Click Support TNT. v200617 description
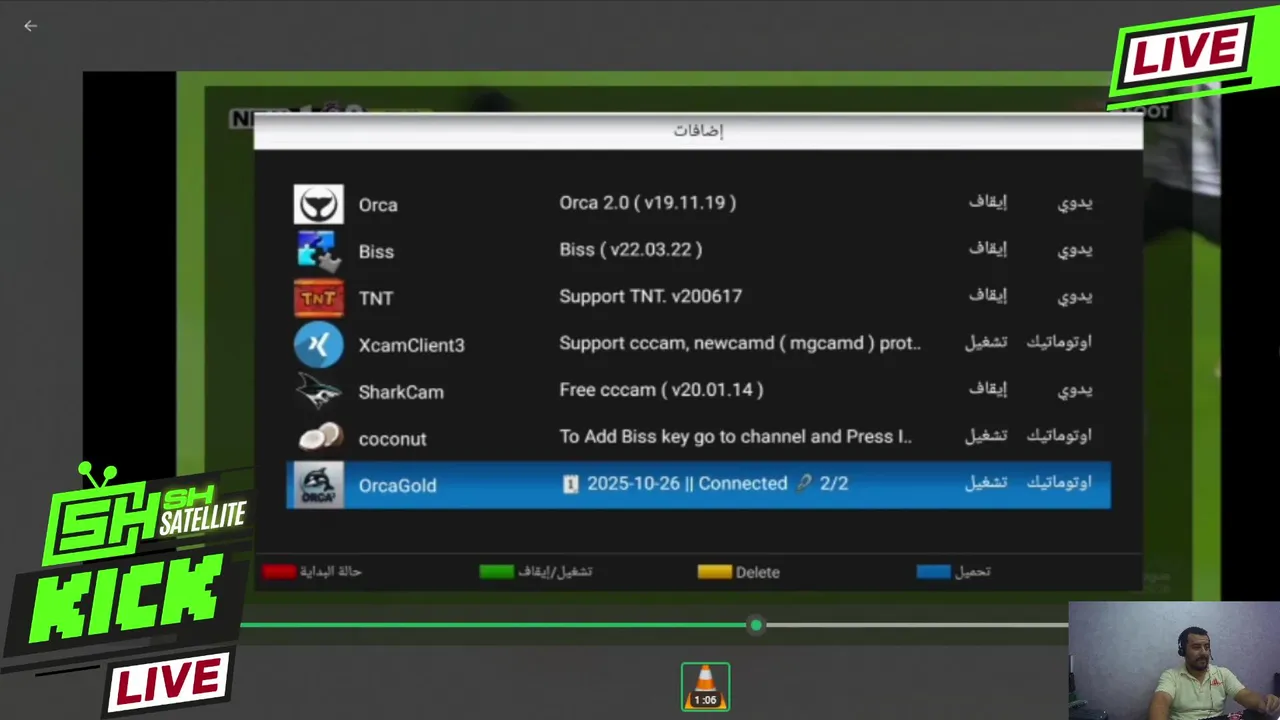This screenshot has height=720, width=1280. point(650,296)
